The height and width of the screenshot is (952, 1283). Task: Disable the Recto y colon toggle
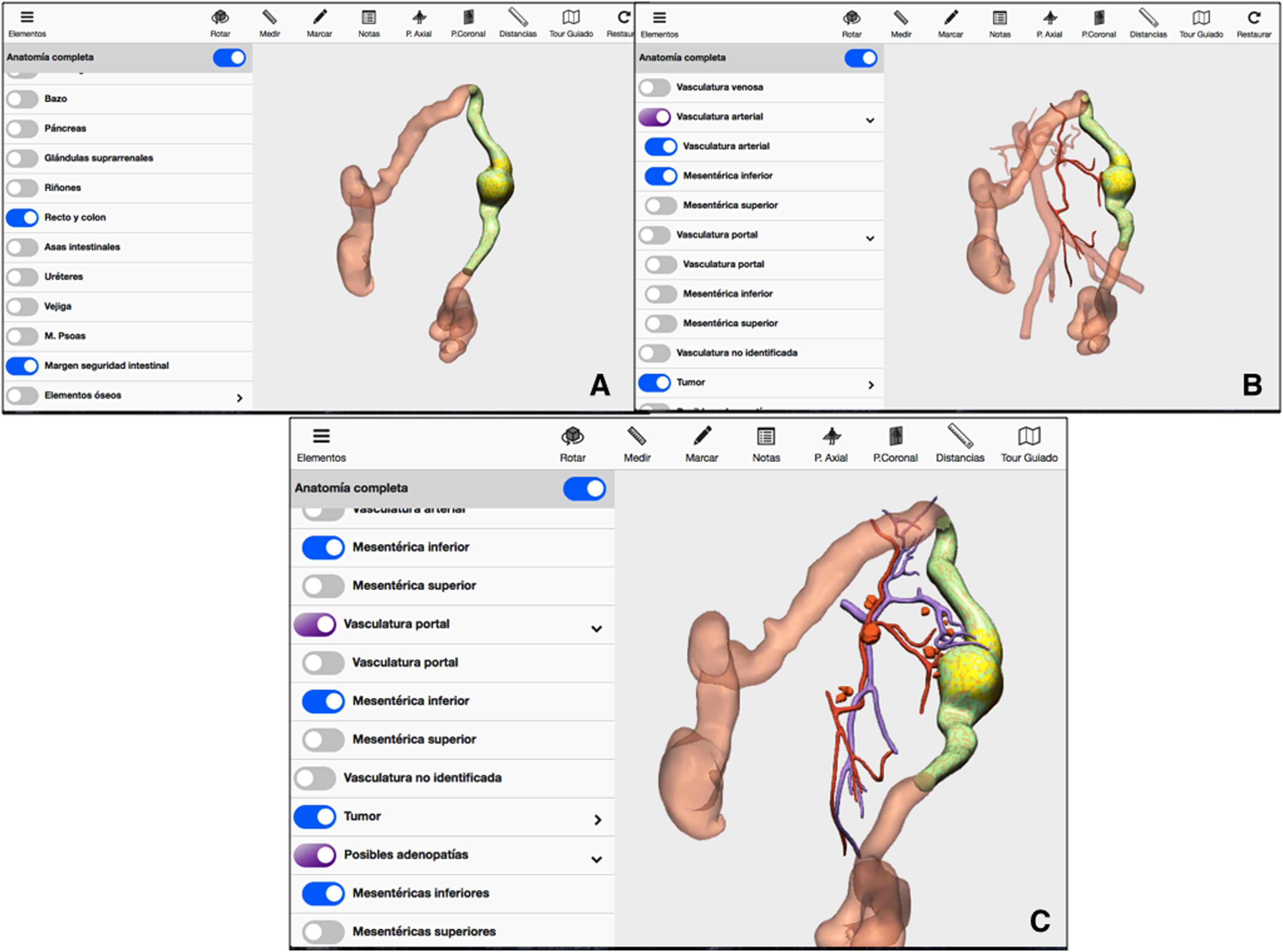23,218
